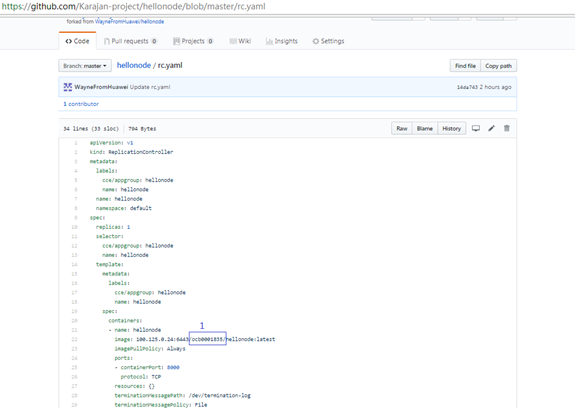Click the WayneFromHuawei avatar icon
The height and width of the screenshot is (416, 575).
click(67, 87)
